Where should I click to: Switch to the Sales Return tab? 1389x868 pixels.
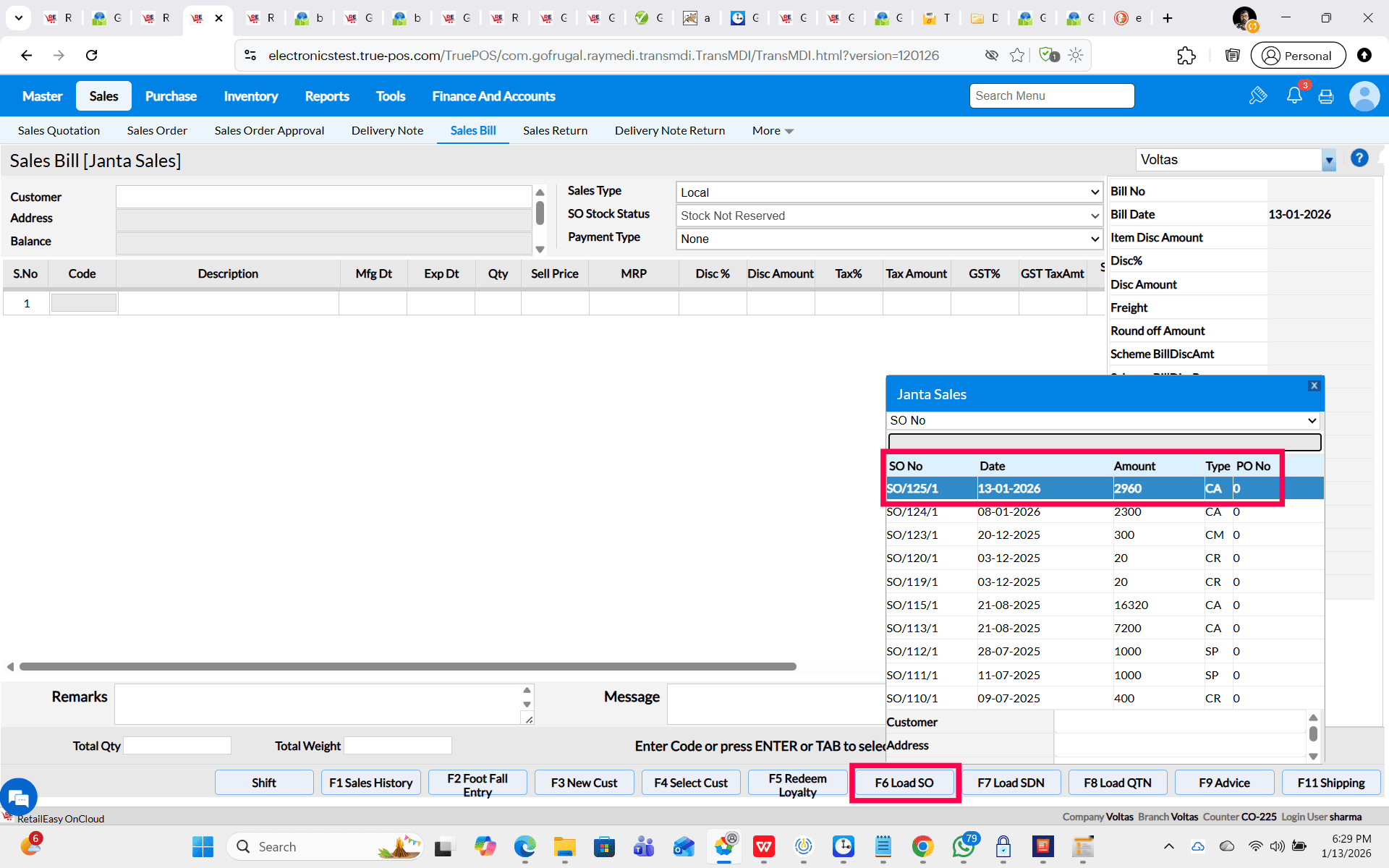click(x=555, y=131)
